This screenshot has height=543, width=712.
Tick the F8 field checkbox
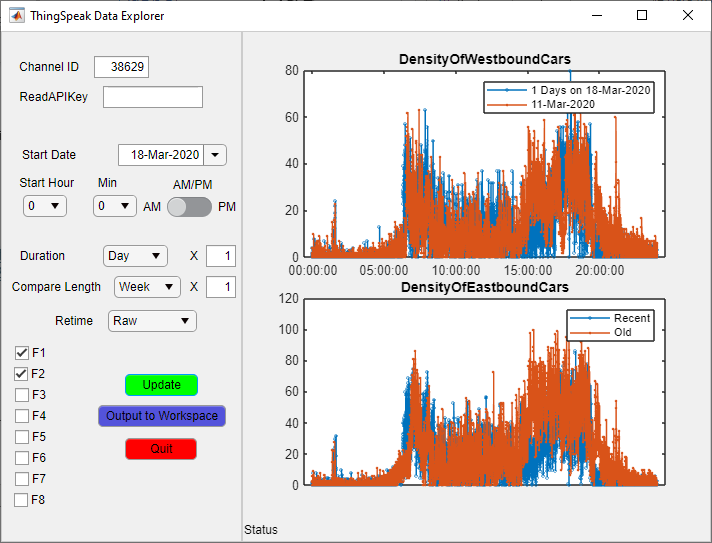[22, 500]
